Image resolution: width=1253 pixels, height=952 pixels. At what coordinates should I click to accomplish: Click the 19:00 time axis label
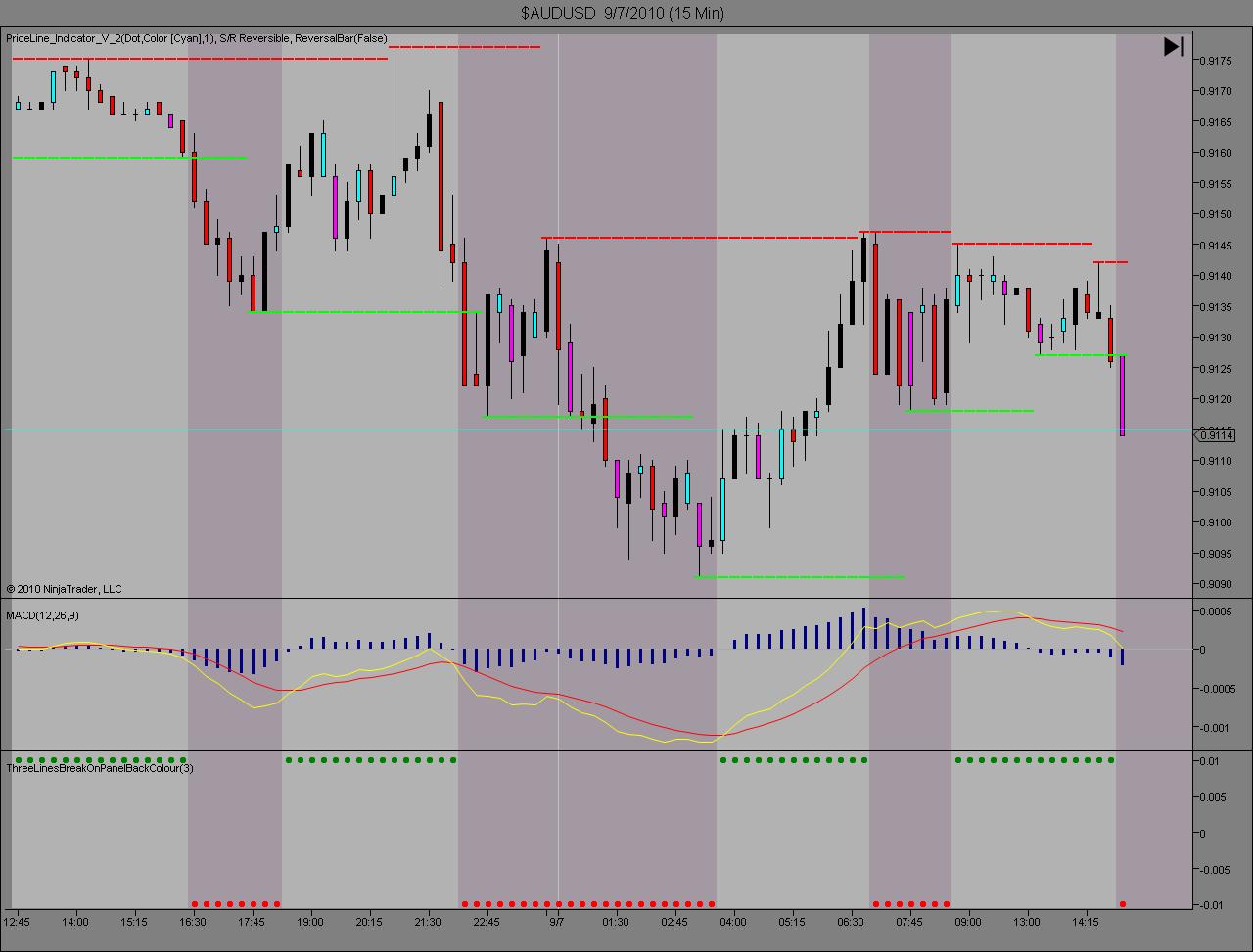point(310,922)
